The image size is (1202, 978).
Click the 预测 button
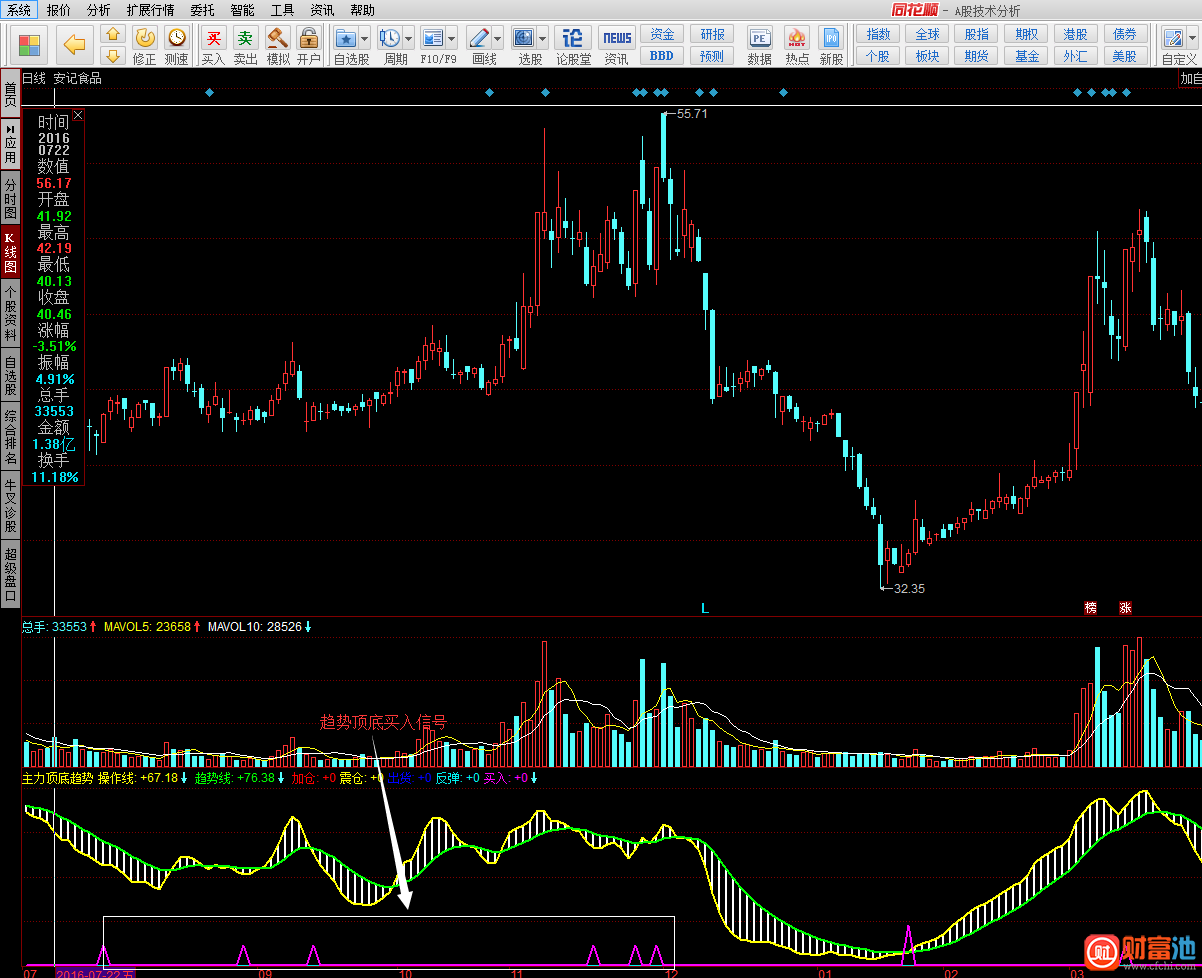[x=712, y=56]
